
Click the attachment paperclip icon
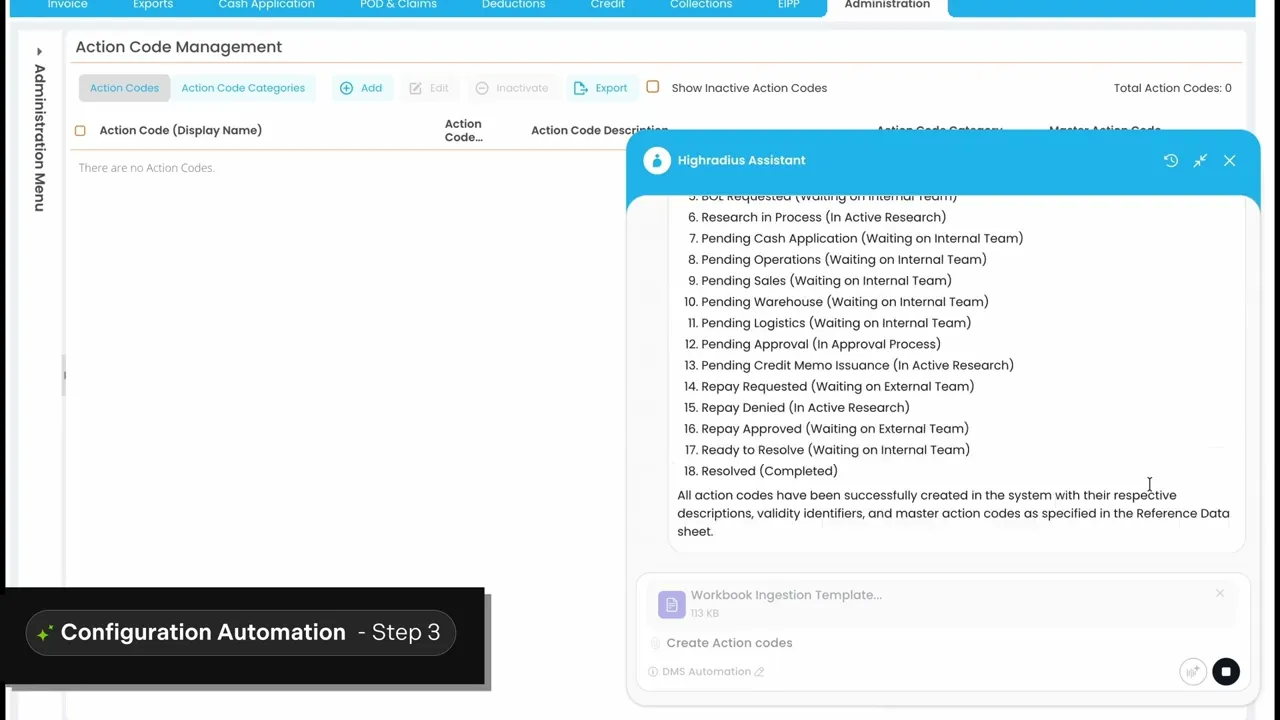click(655, 643)
